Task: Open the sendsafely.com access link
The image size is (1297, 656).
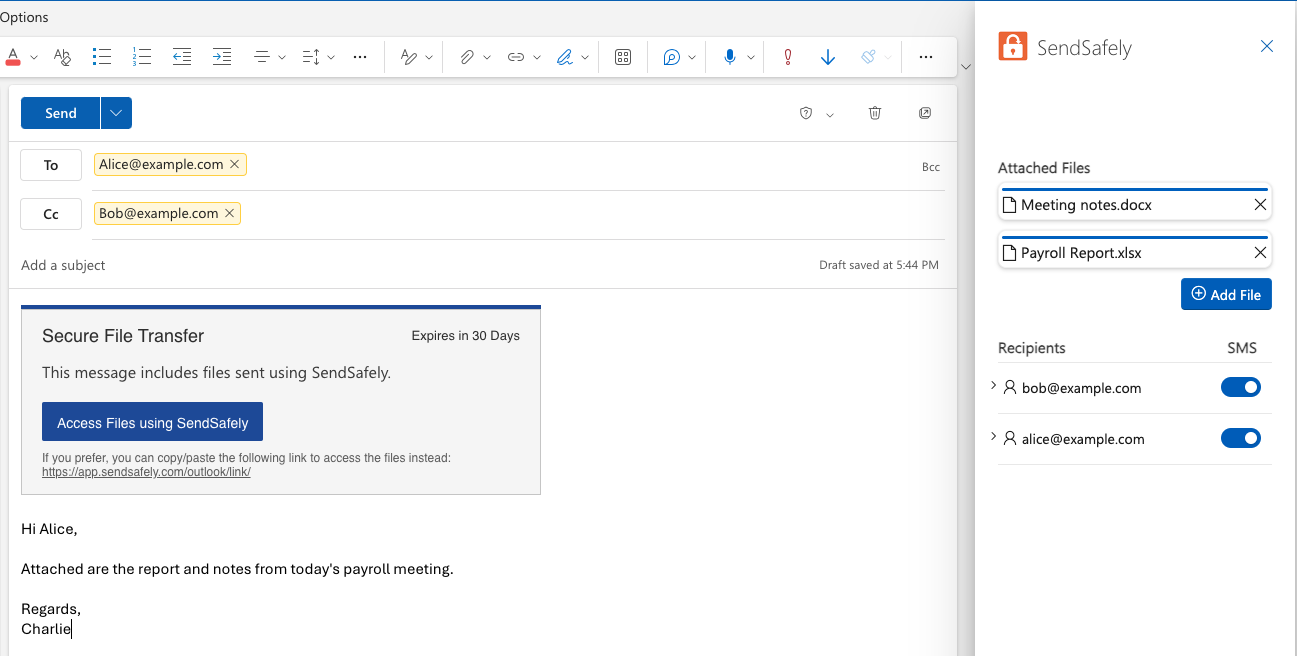Action: click(145, 471)
